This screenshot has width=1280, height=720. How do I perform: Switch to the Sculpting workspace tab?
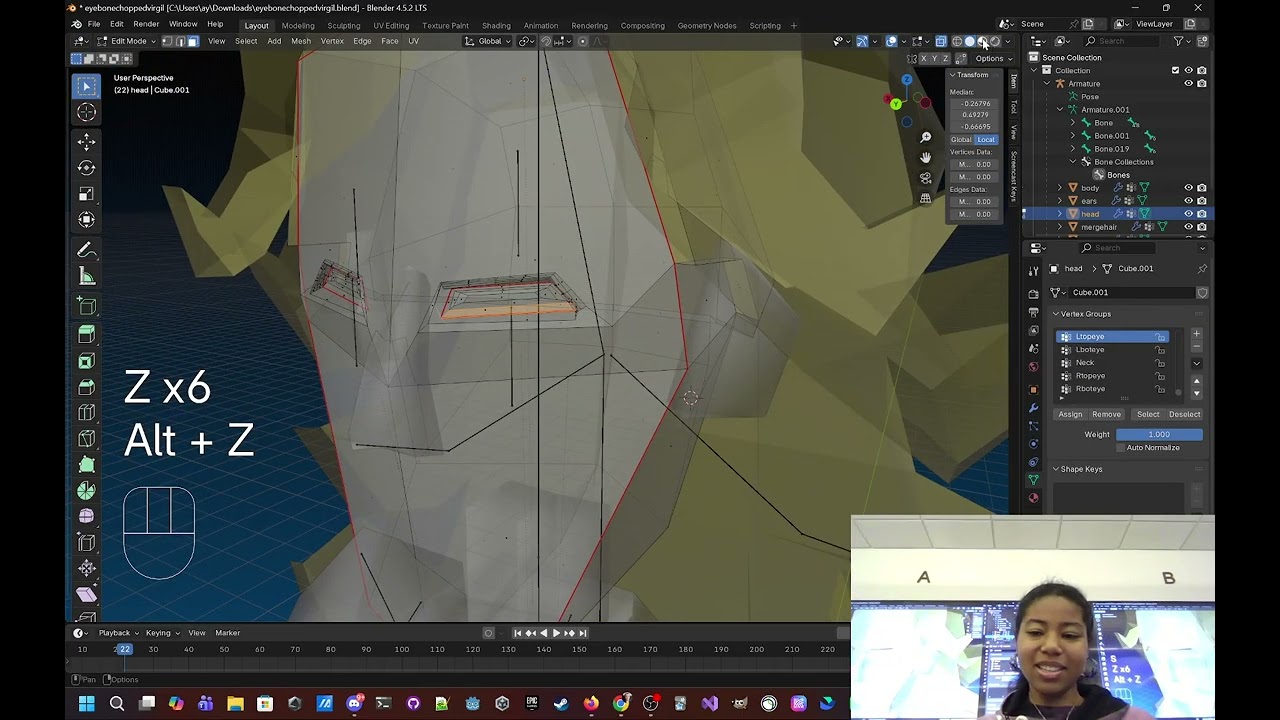pos(344,25)
